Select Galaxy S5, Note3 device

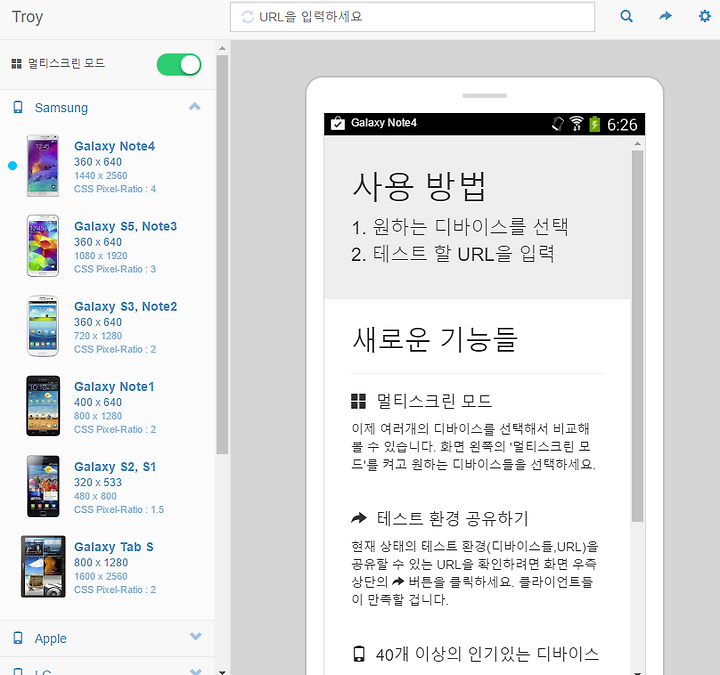[107, 246]
